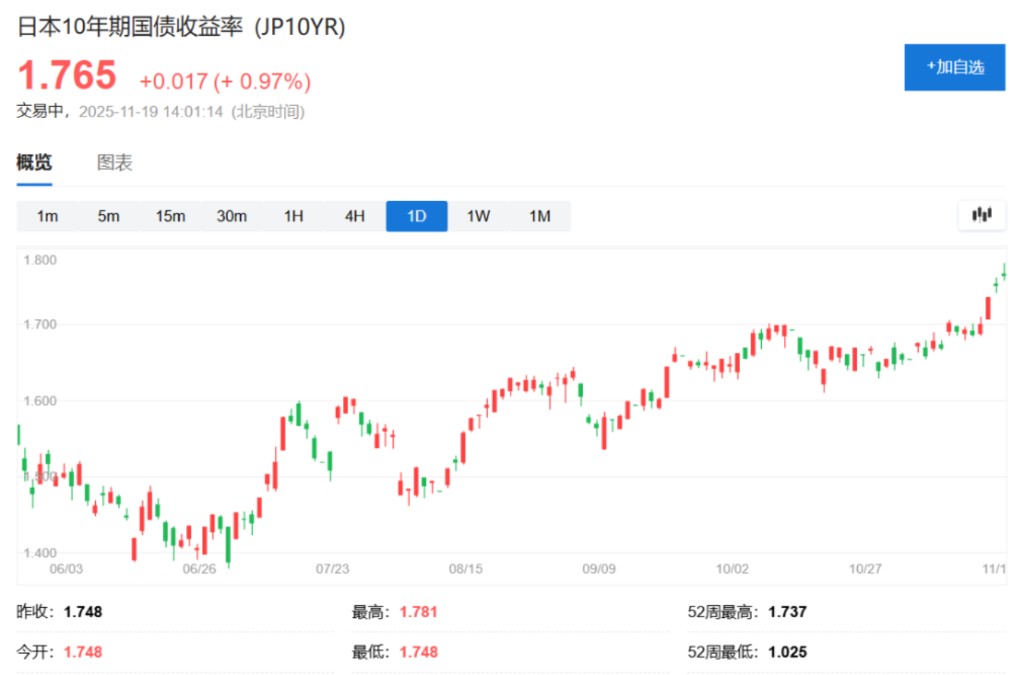Select the 概览 overview tab

34,163
